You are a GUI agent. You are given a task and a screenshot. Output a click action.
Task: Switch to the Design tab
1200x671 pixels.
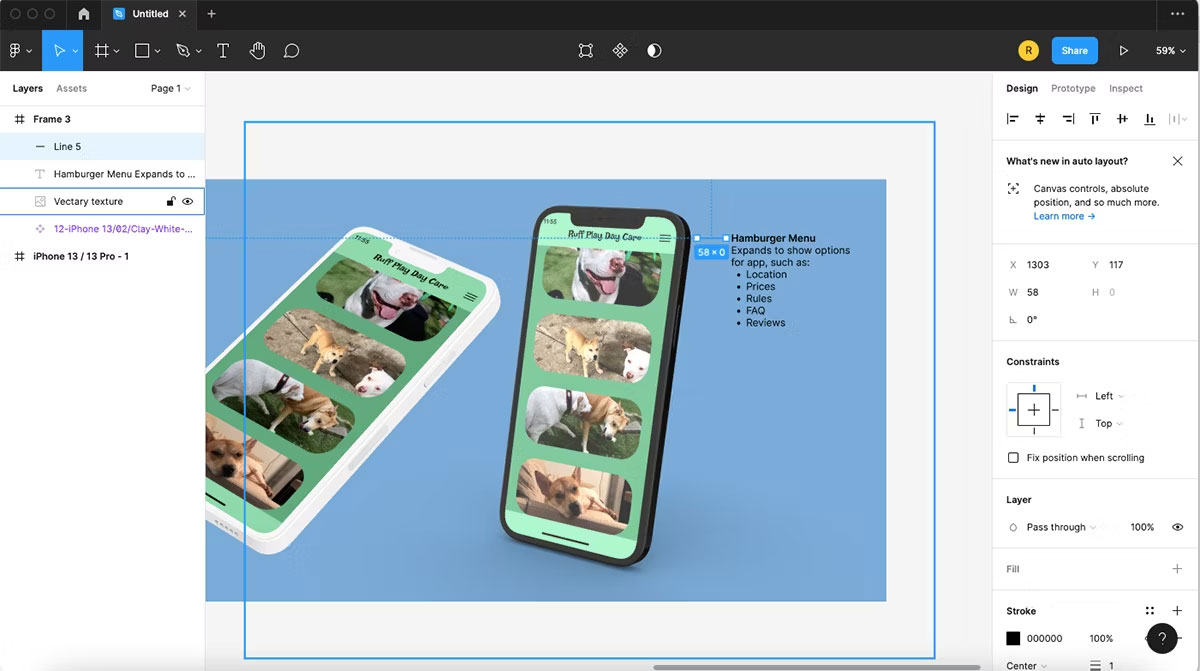click(1022, 88)
